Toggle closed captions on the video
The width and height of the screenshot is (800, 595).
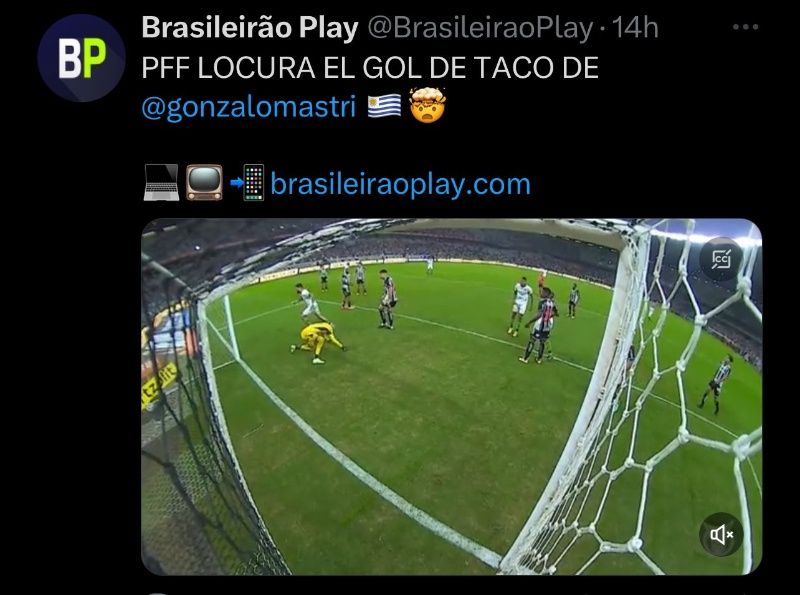point(721,259)
